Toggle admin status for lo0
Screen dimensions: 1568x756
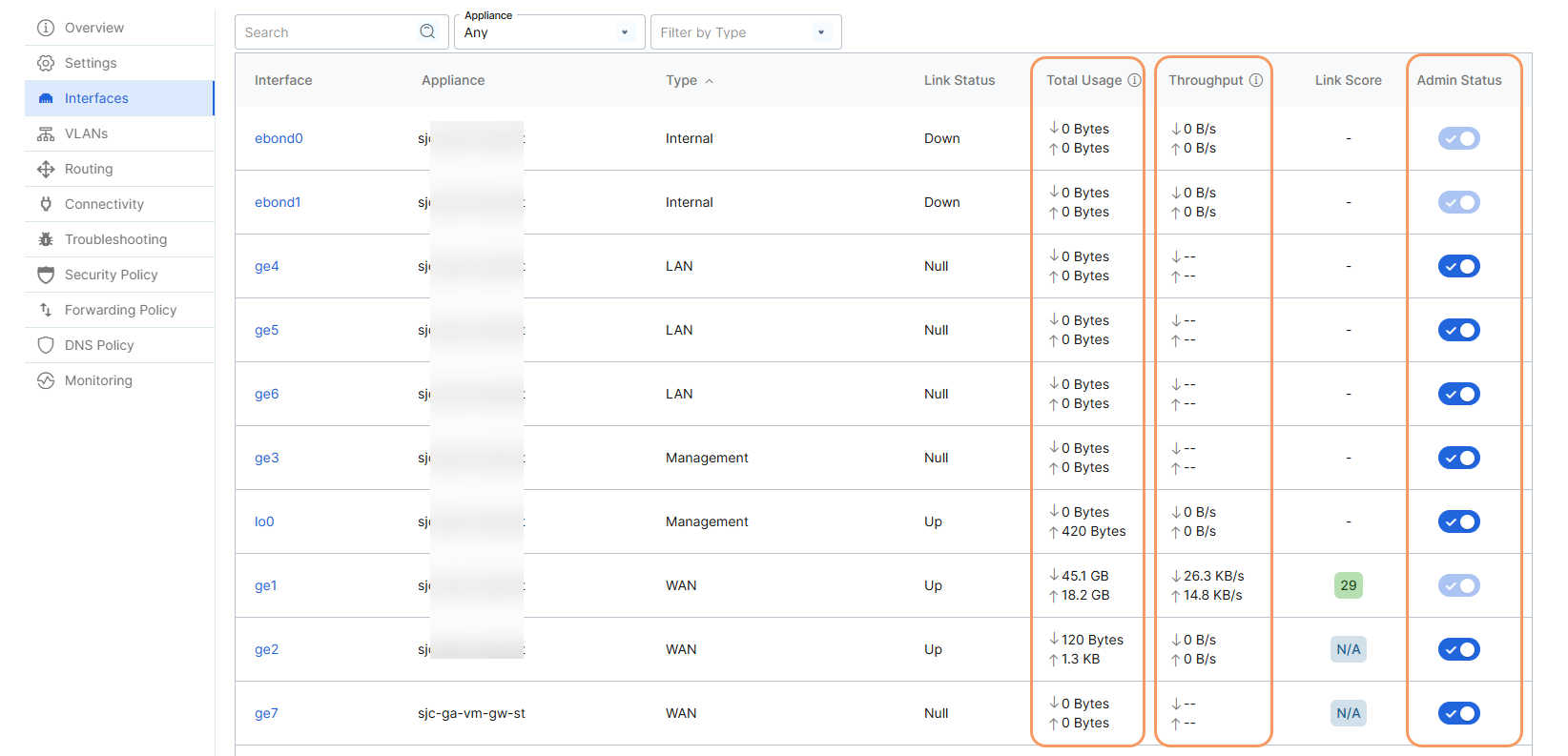(1458, 521)
